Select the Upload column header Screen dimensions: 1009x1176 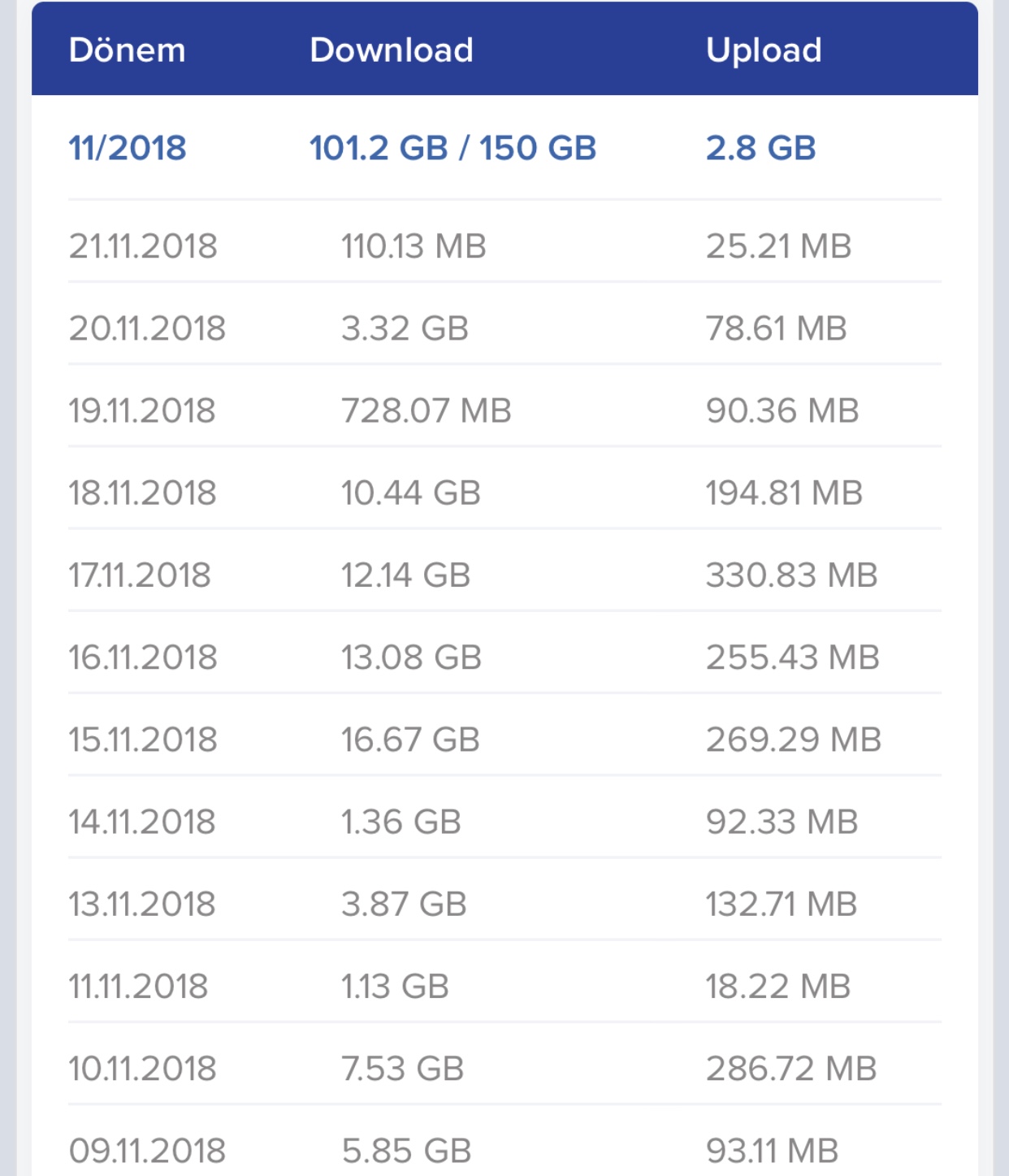tap(764, 51)
